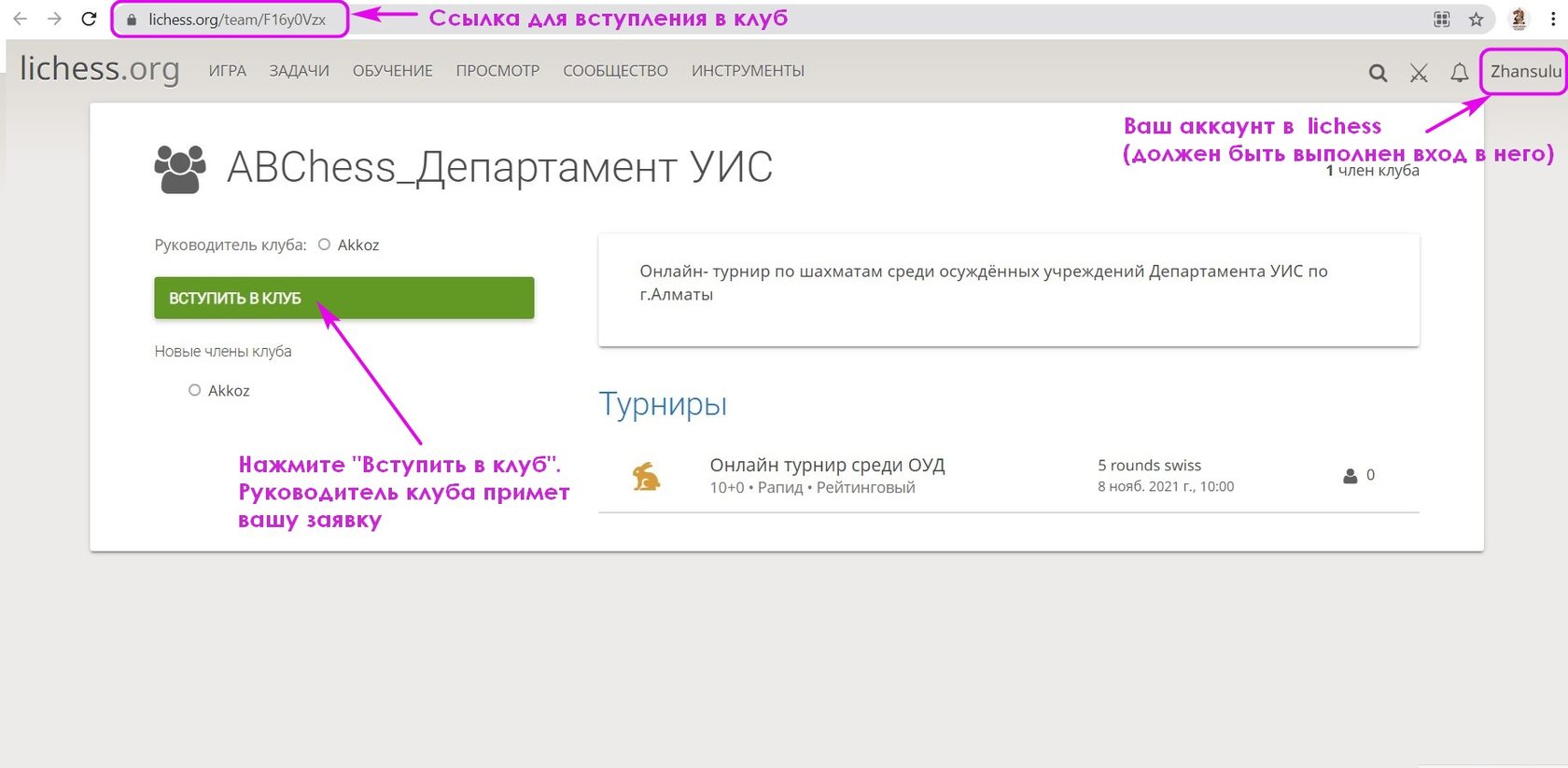This screenshot has height=768, width=1568.
Task: Click the 'Новые члены клуба' label
Action: (223, 351)
